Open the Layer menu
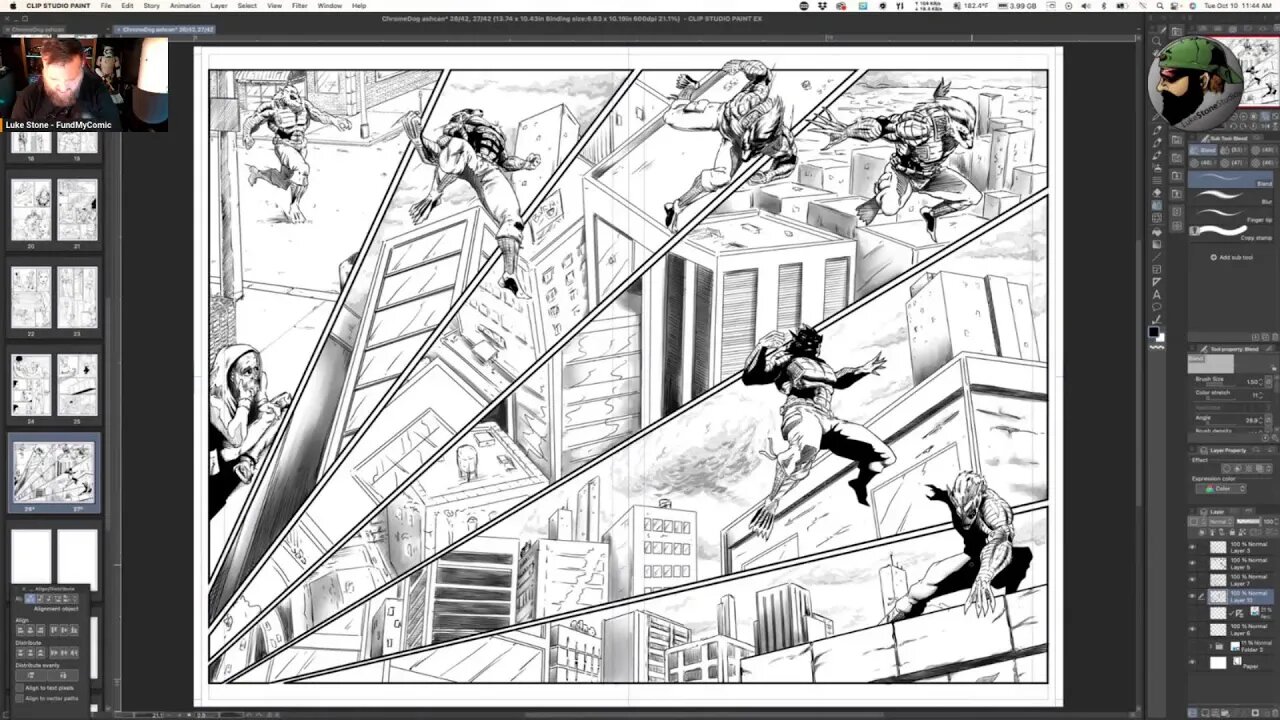The image size is (1280, 720). 218,5
